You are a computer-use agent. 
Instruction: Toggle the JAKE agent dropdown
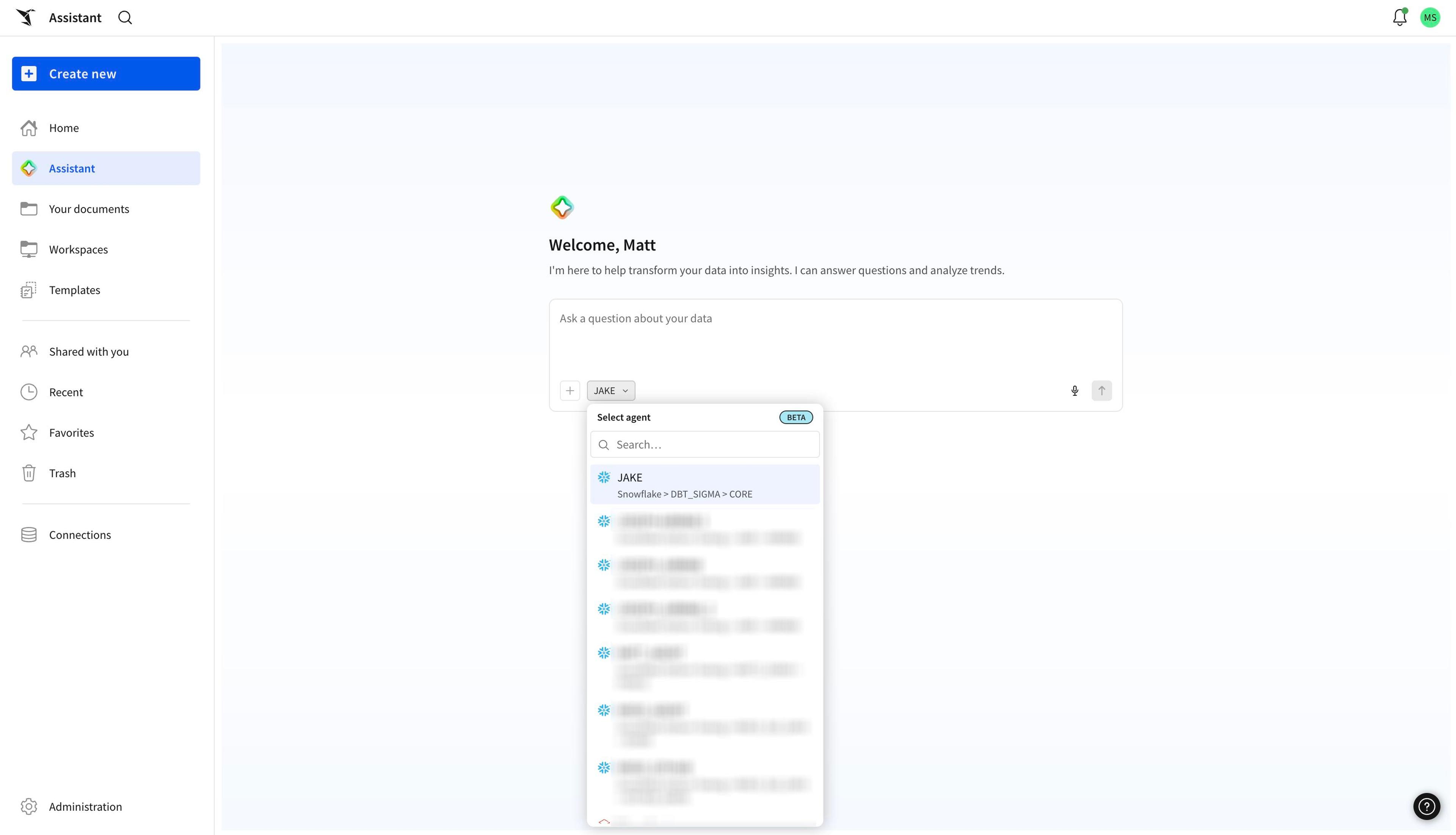pos(611,391)
